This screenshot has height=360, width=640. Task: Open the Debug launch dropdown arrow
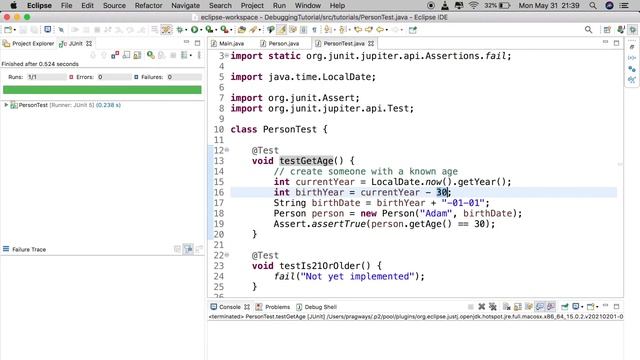click(186, 30)
